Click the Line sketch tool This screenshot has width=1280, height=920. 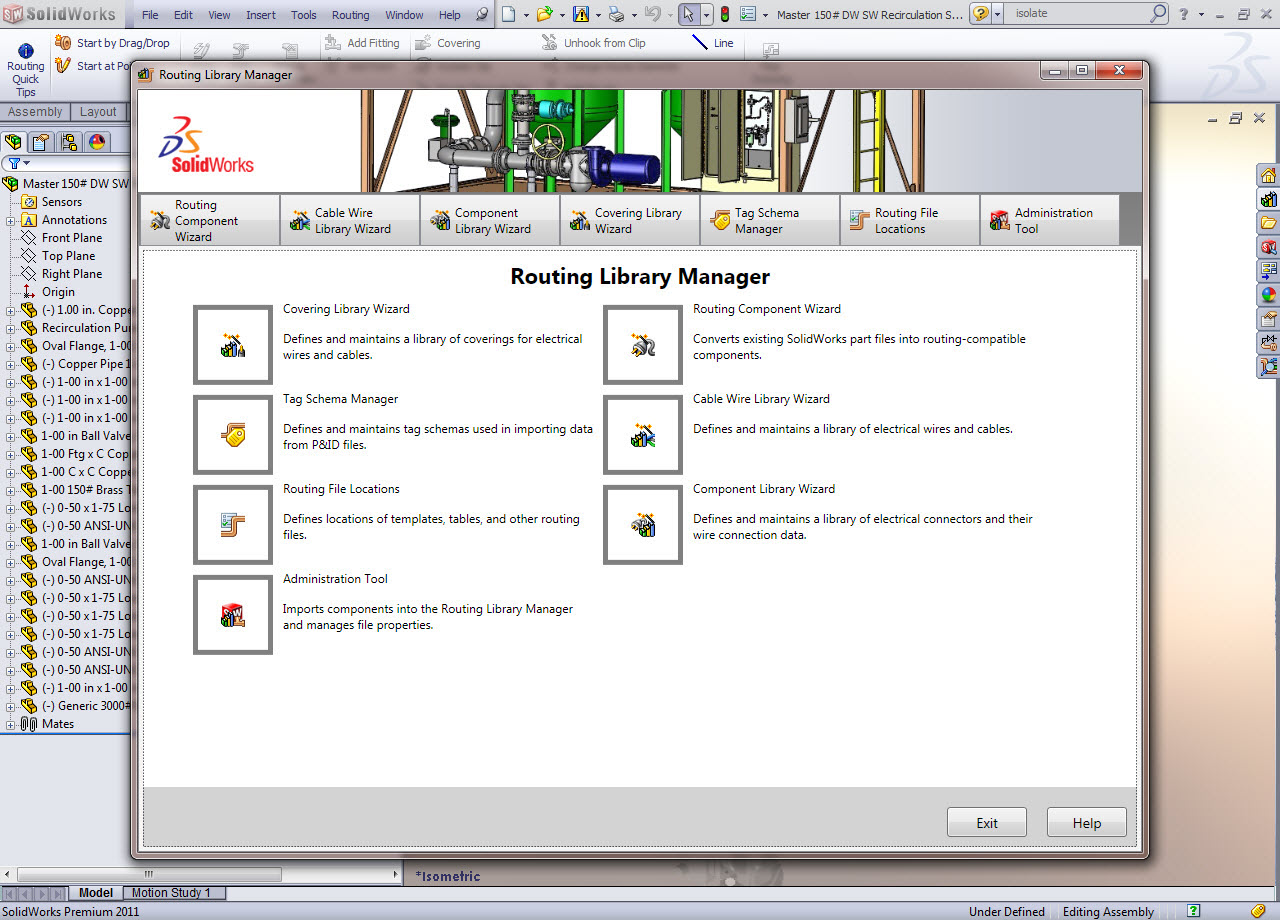(713, 43)
